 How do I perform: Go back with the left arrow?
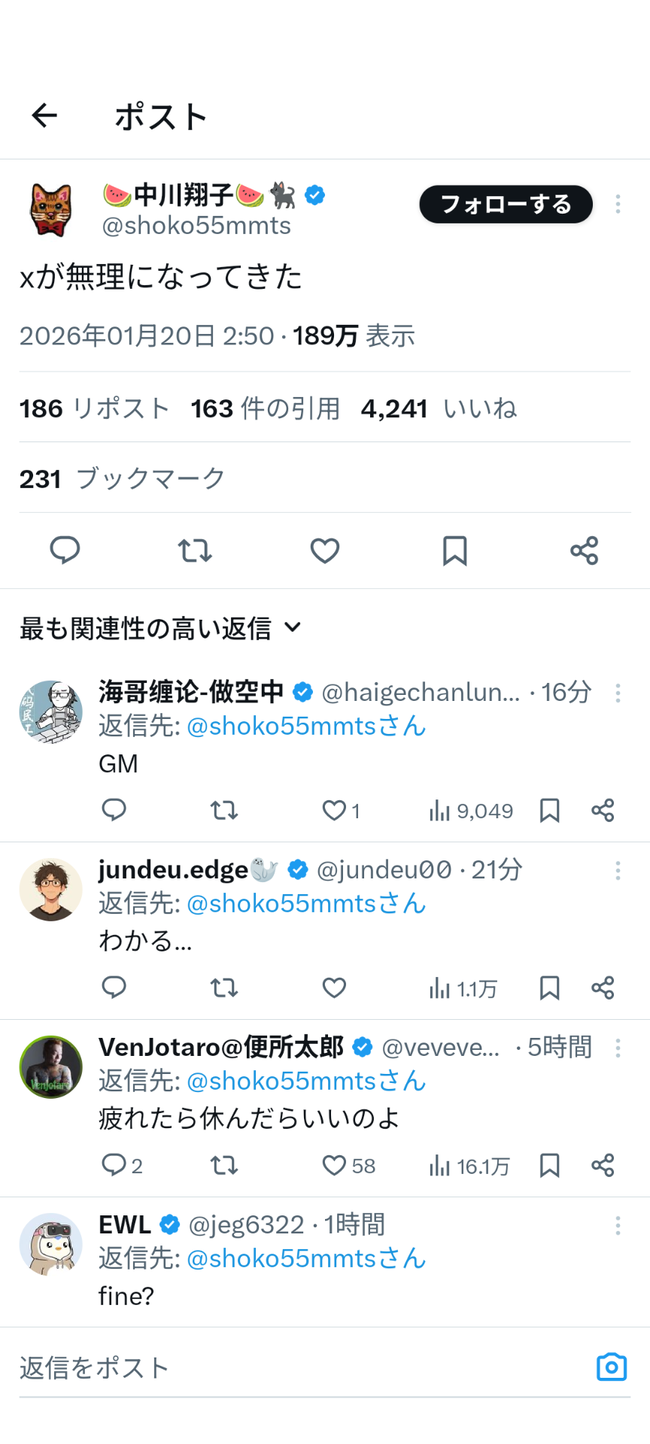click(44, 115)
